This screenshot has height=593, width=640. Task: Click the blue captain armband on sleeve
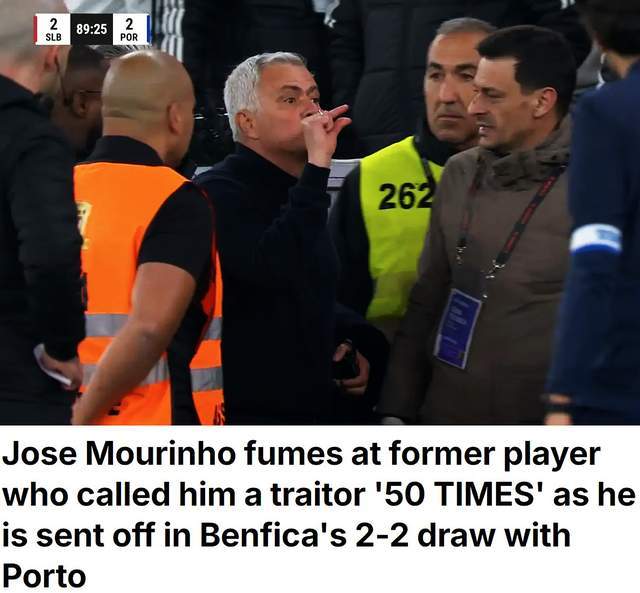[x=596, y=240]
